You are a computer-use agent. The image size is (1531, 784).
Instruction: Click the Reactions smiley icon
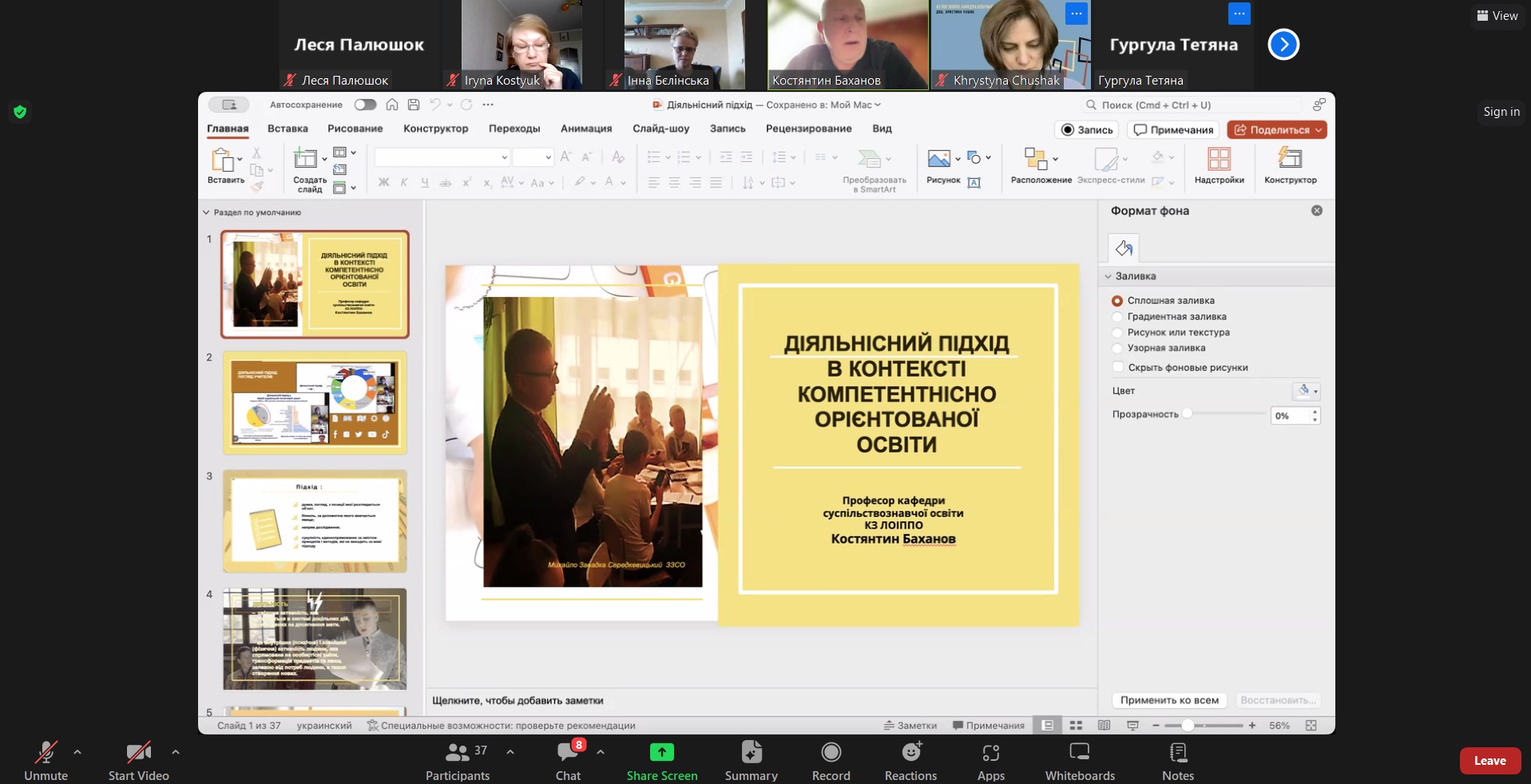(910, 752)
